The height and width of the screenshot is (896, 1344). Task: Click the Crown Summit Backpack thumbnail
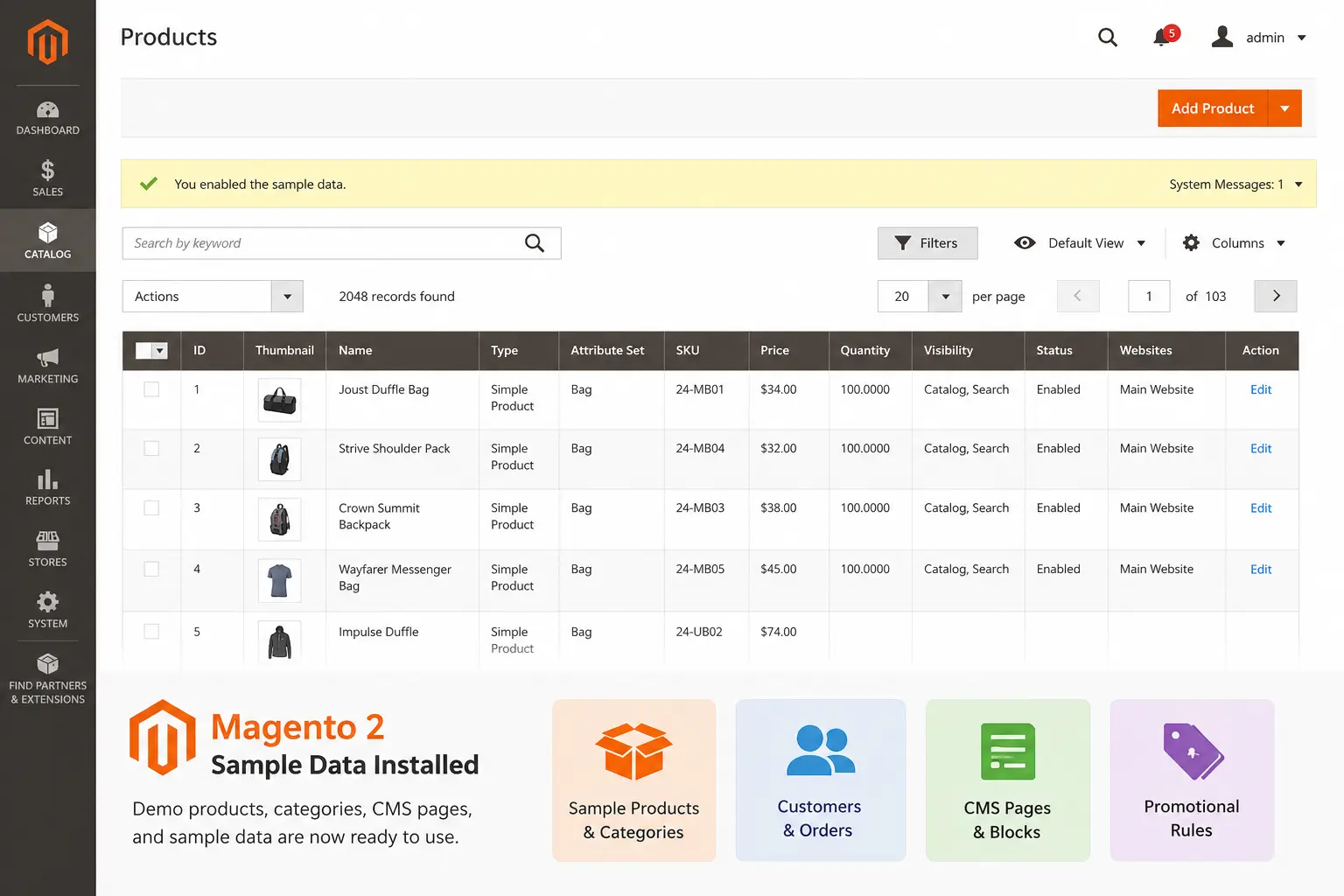click(x=279, y=520)
